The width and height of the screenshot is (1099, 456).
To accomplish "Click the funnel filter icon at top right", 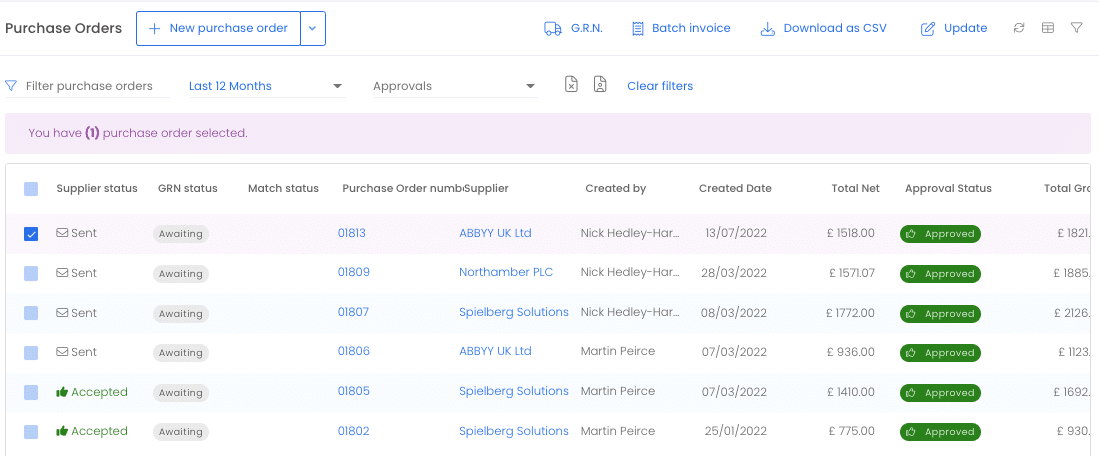I will click(1077, 28).
